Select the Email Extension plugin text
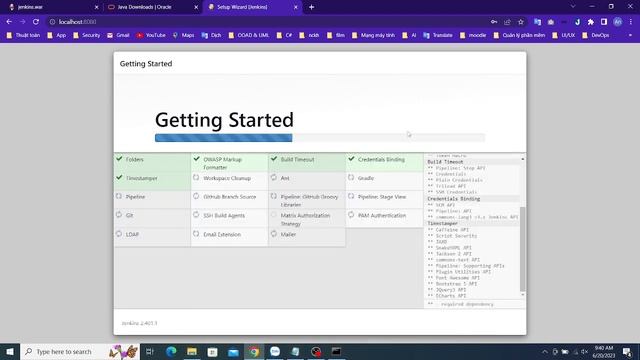 (x=222, y=235)
